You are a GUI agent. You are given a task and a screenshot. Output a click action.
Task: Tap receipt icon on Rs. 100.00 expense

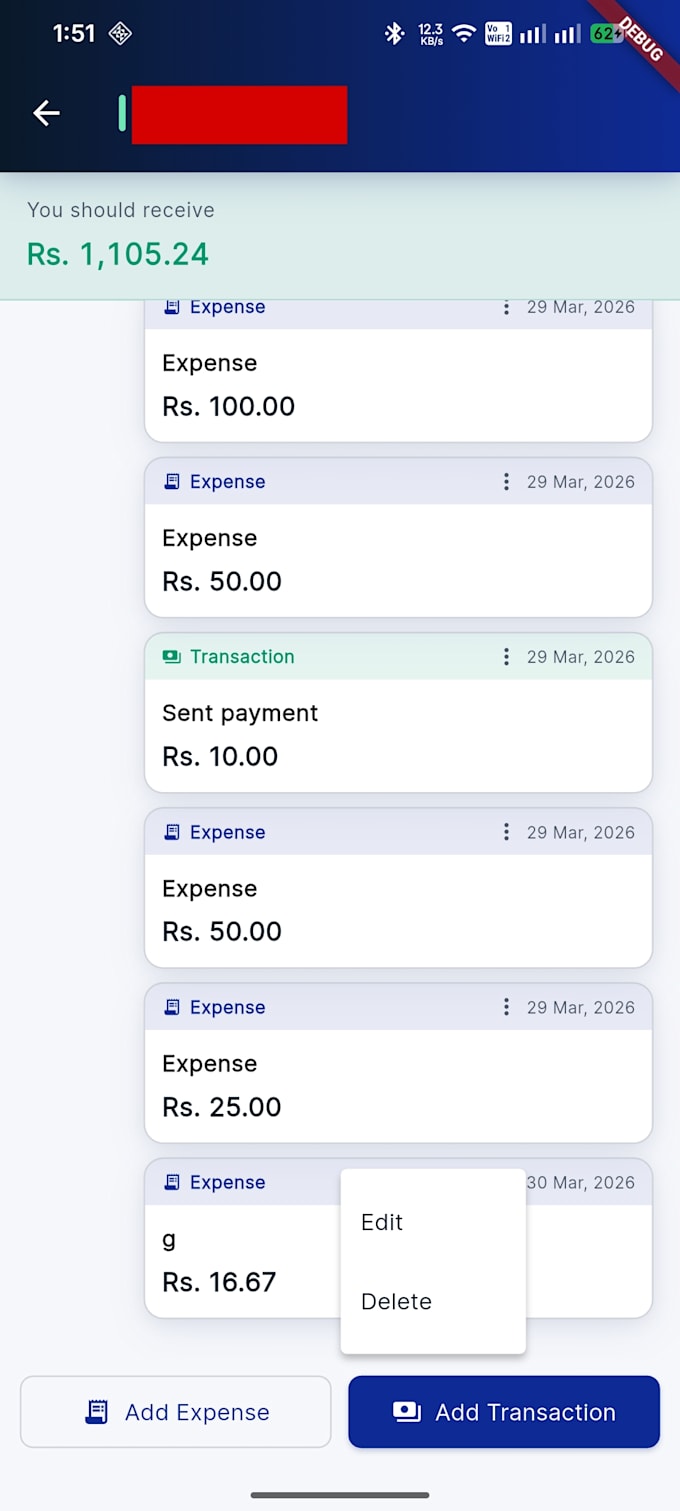click(171, 307)
